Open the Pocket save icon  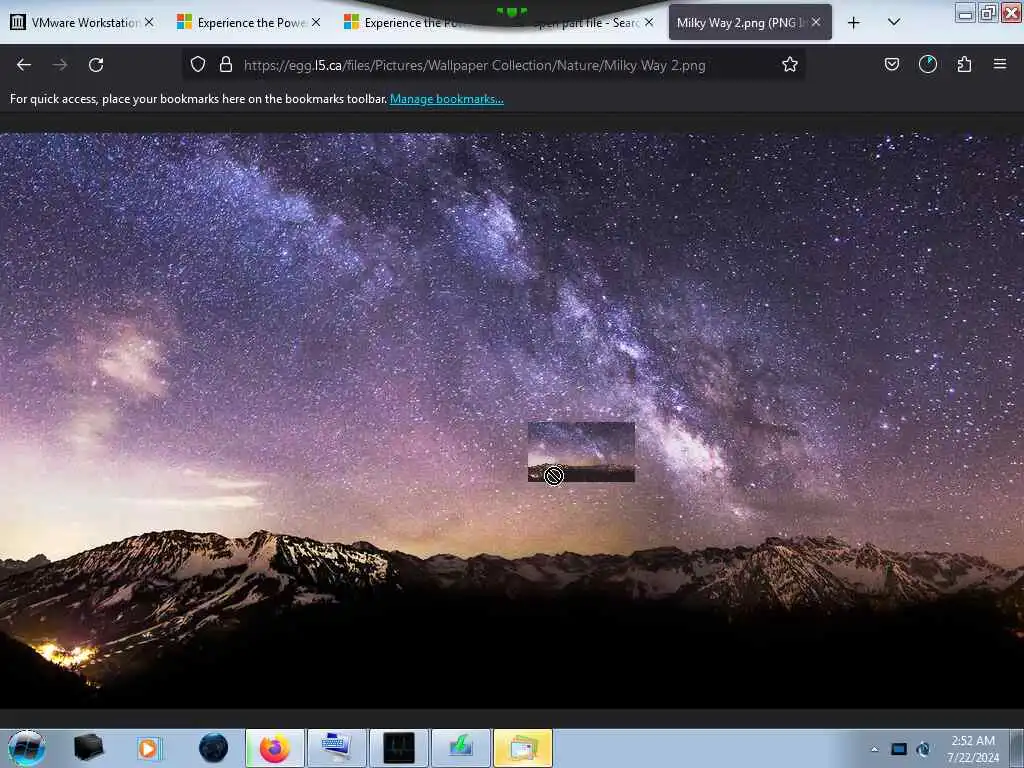click(891, 64)
